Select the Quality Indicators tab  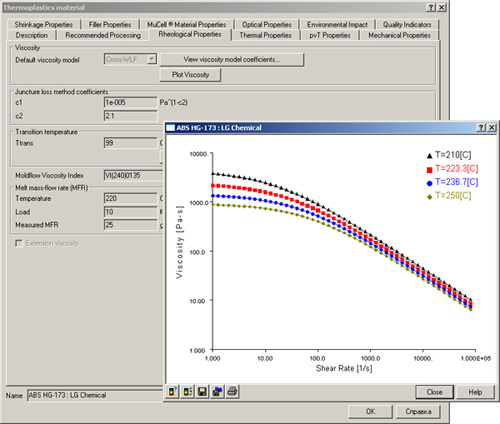coord(407,25)
